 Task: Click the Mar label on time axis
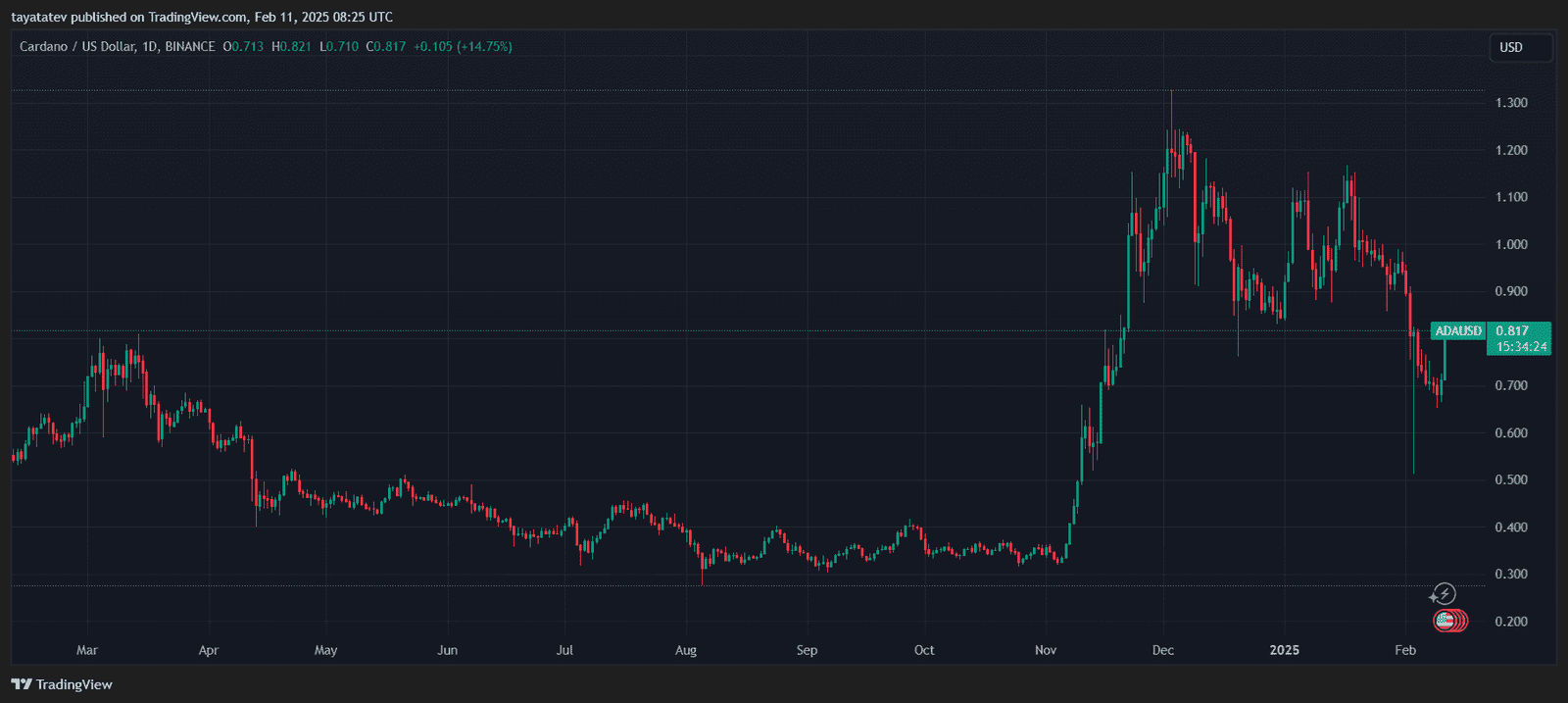coord(87,650)
